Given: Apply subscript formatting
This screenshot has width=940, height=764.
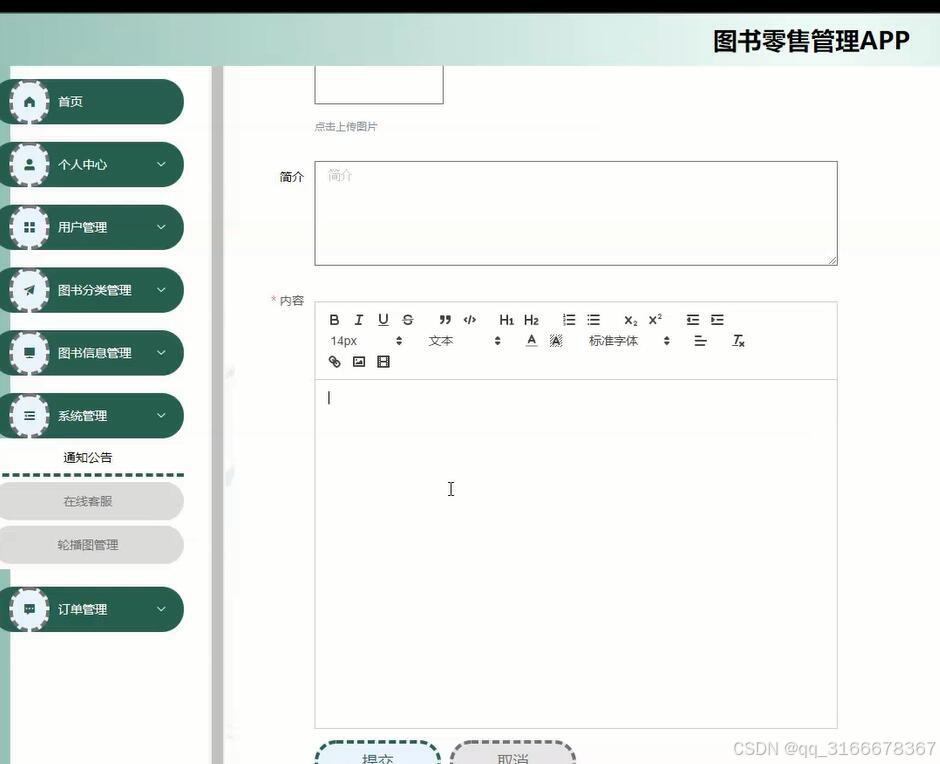Looking at the screenshot, I should point(631,320).
